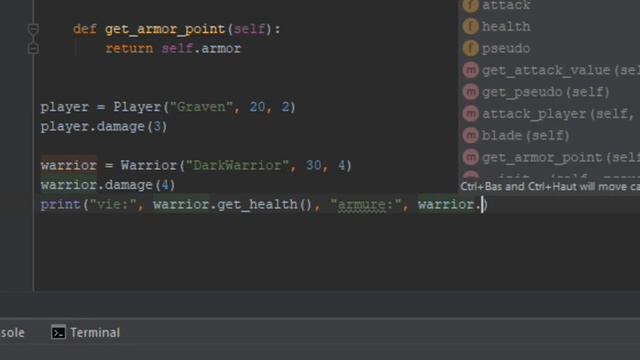Click the Ctrl+Bas autocomplete hint text
Screen dimensions: 640x360
[x=550, y=187]
